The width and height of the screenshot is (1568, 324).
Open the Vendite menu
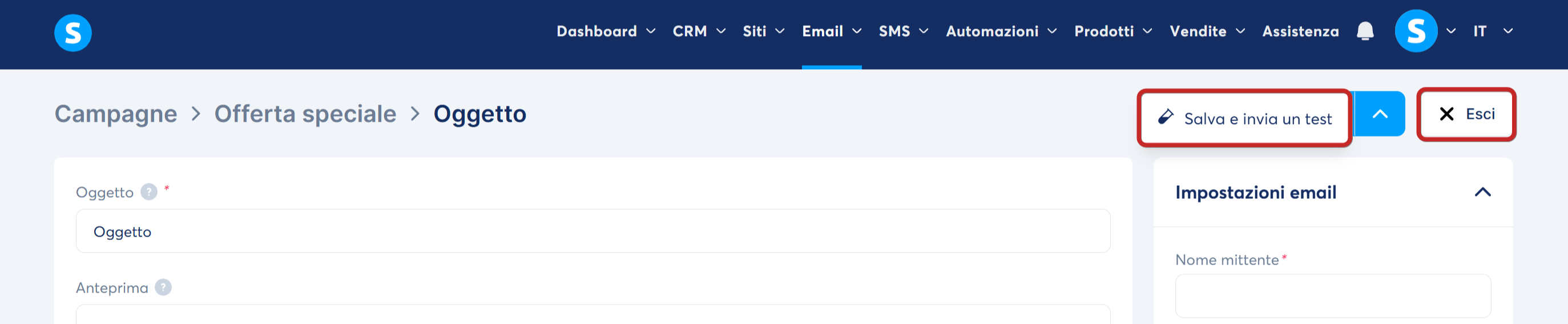click(1207, 31)
